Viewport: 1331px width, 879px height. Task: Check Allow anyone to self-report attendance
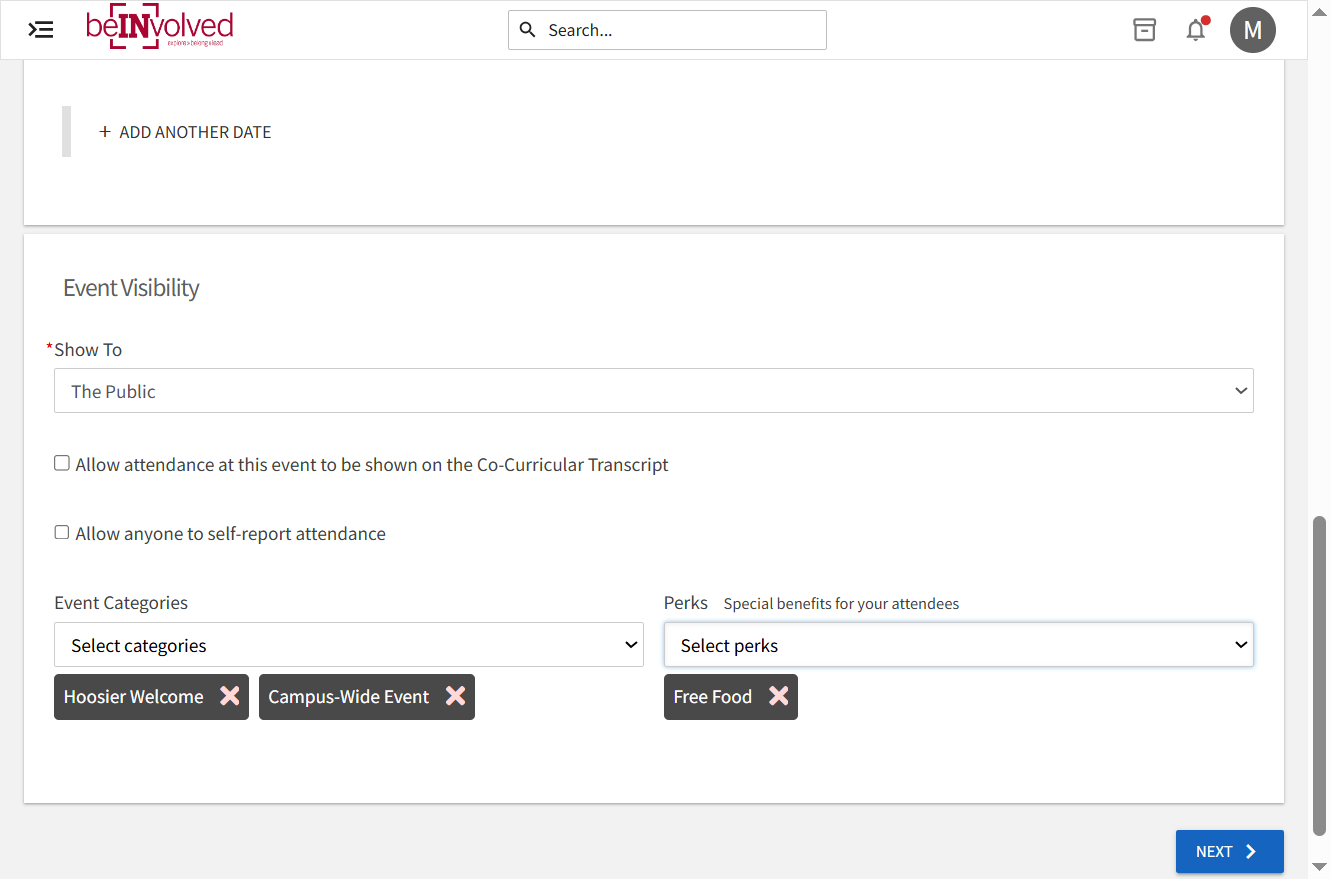(x=62, y=532)
